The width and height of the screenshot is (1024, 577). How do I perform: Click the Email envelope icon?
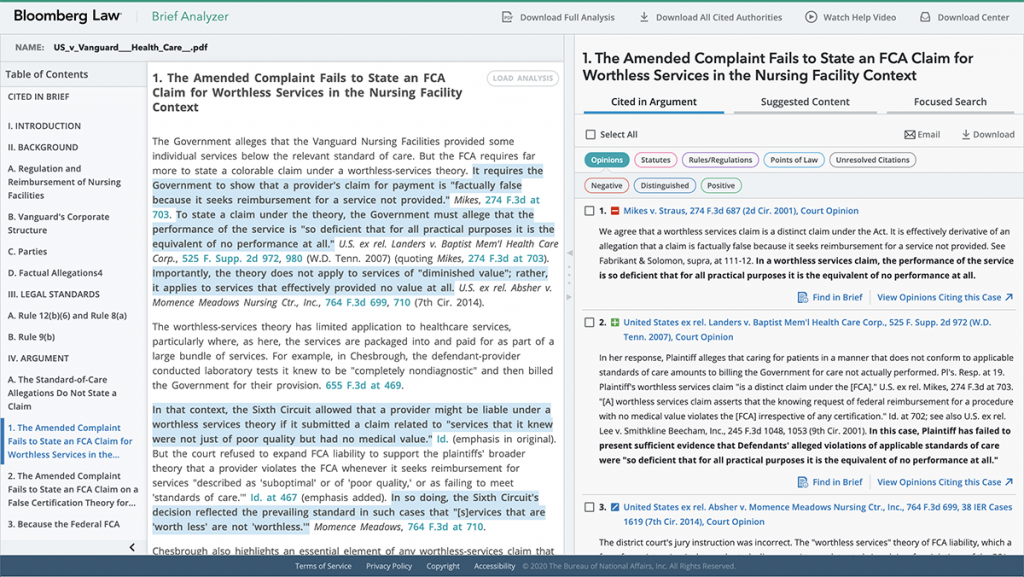coord(910,134)
